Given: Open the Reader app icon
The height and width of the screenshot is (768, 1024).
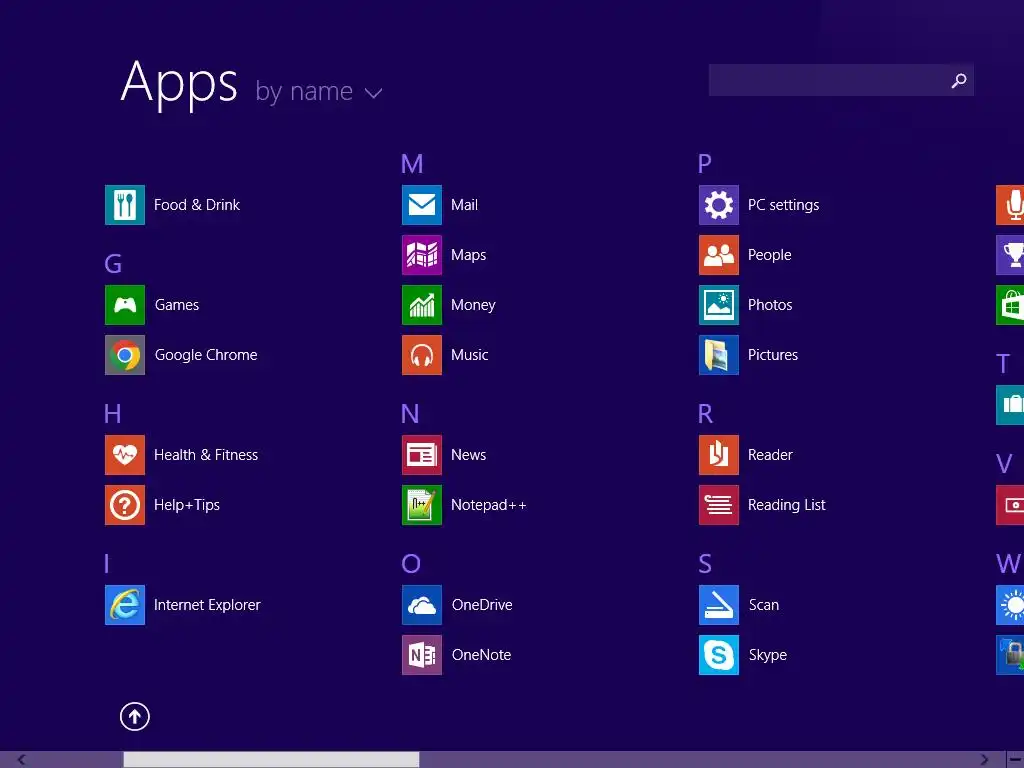Looking at the screenshot, I should (719, 455).
